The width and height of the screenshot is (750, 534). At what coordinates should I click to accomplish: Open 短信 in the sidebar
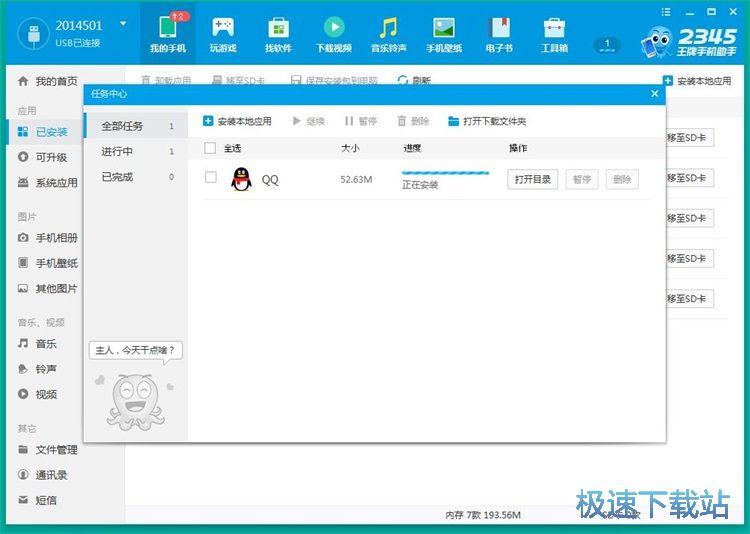37,501
